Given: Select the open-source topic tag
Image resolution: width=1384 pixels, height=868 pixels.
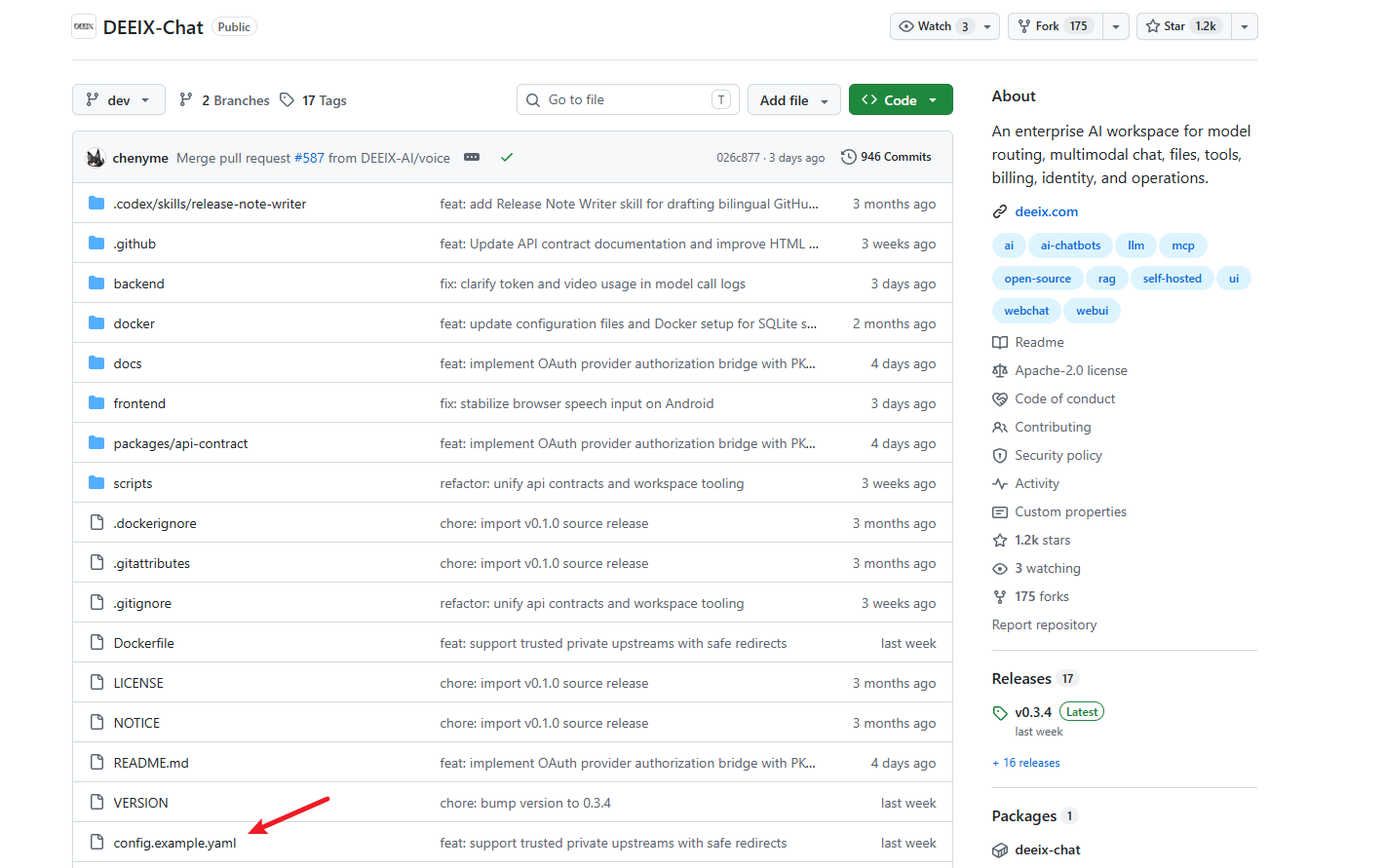Looking at the screenshot, I should coord(1038,279).
